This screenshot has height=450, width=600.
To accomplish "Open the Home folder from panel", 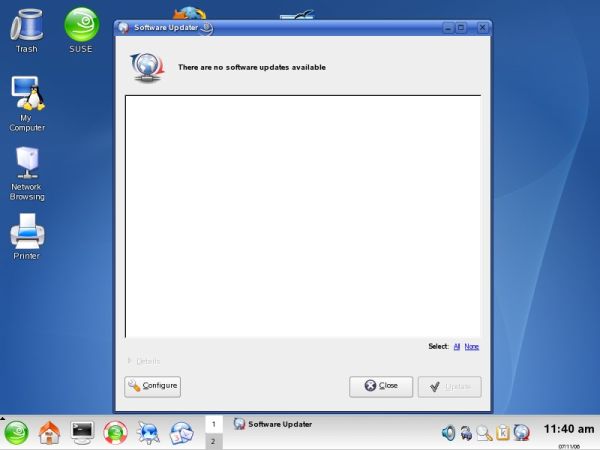I will point(49,433).
